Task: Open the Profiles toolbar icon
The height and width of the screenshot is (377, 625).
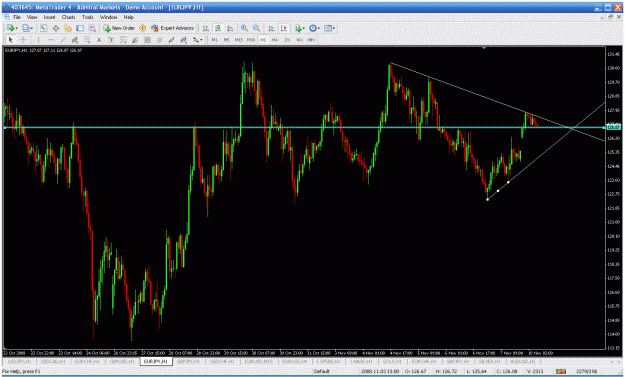Action: [x=26, y=28]
